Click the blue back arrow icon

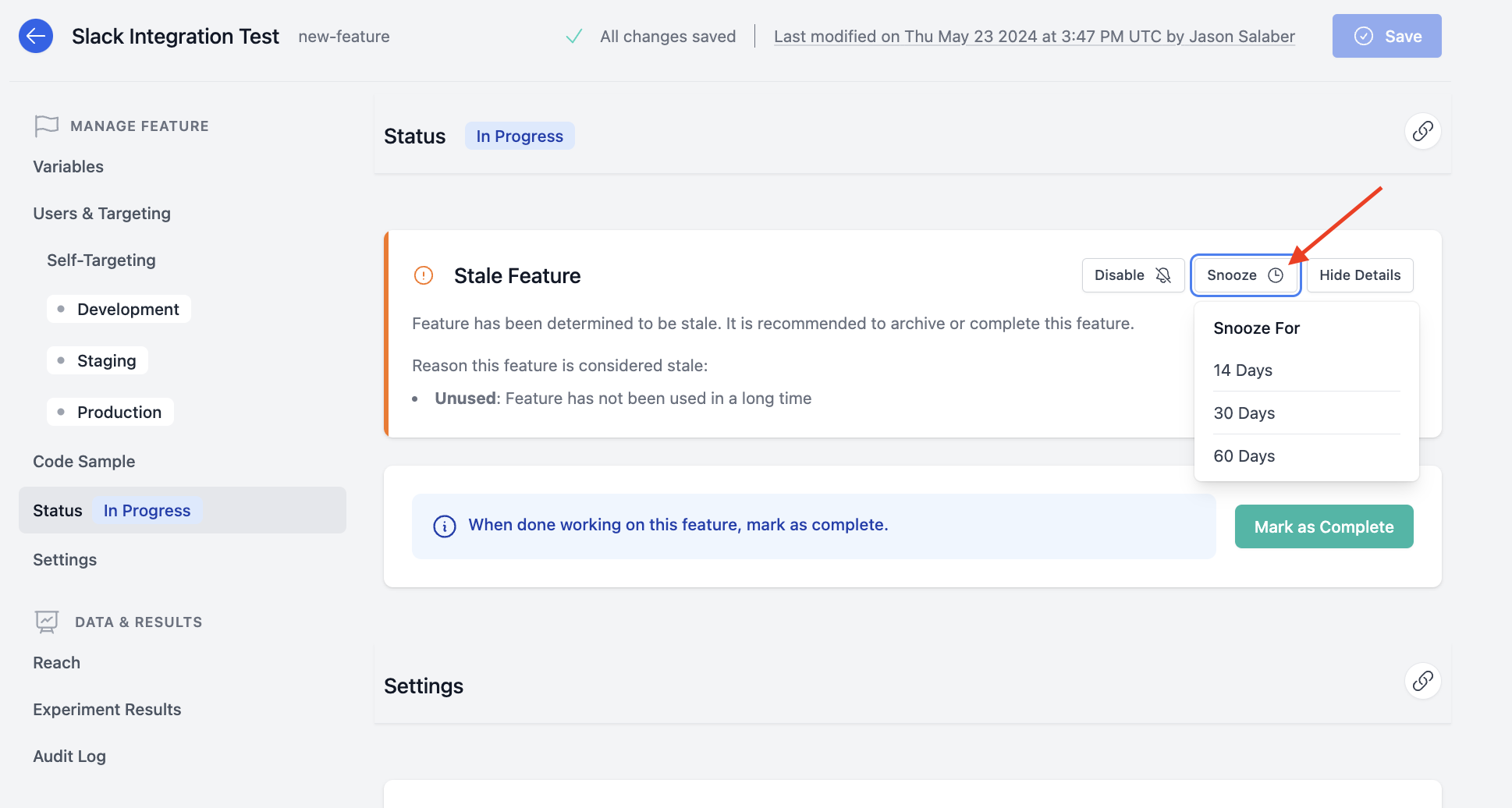pos(36,36)
